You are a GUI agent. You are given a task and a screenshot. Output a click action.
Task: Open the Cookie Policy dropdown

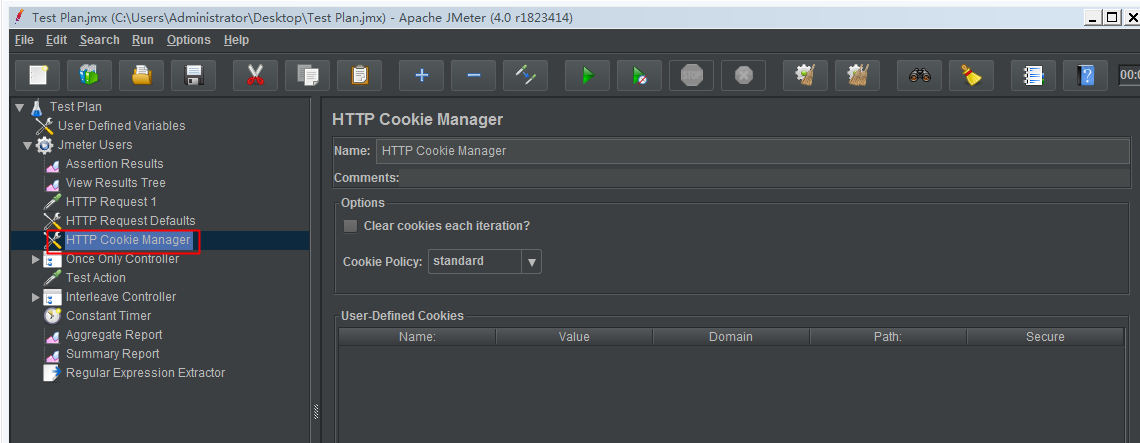pos(485,261)
